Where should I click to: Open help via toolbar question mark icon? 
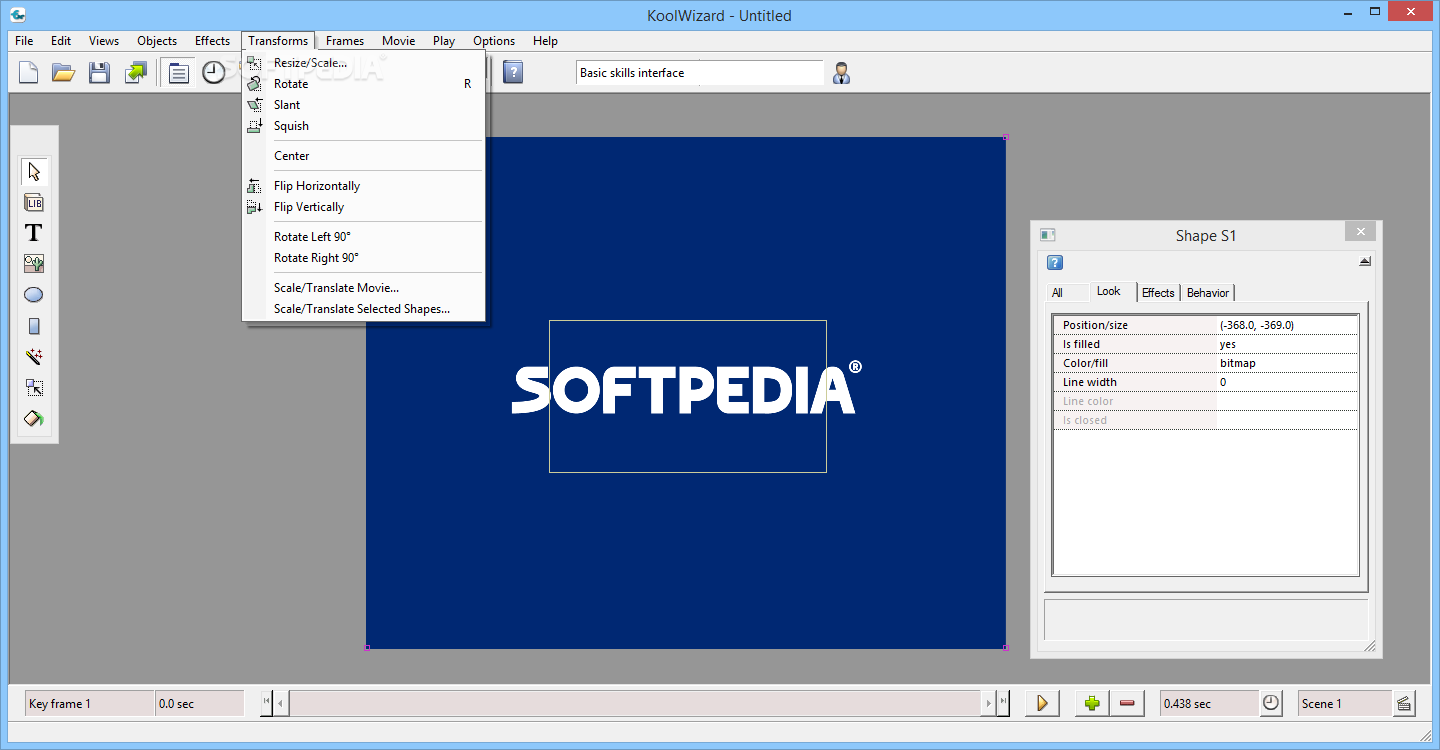pyautogui.click(x=513, y=72)
